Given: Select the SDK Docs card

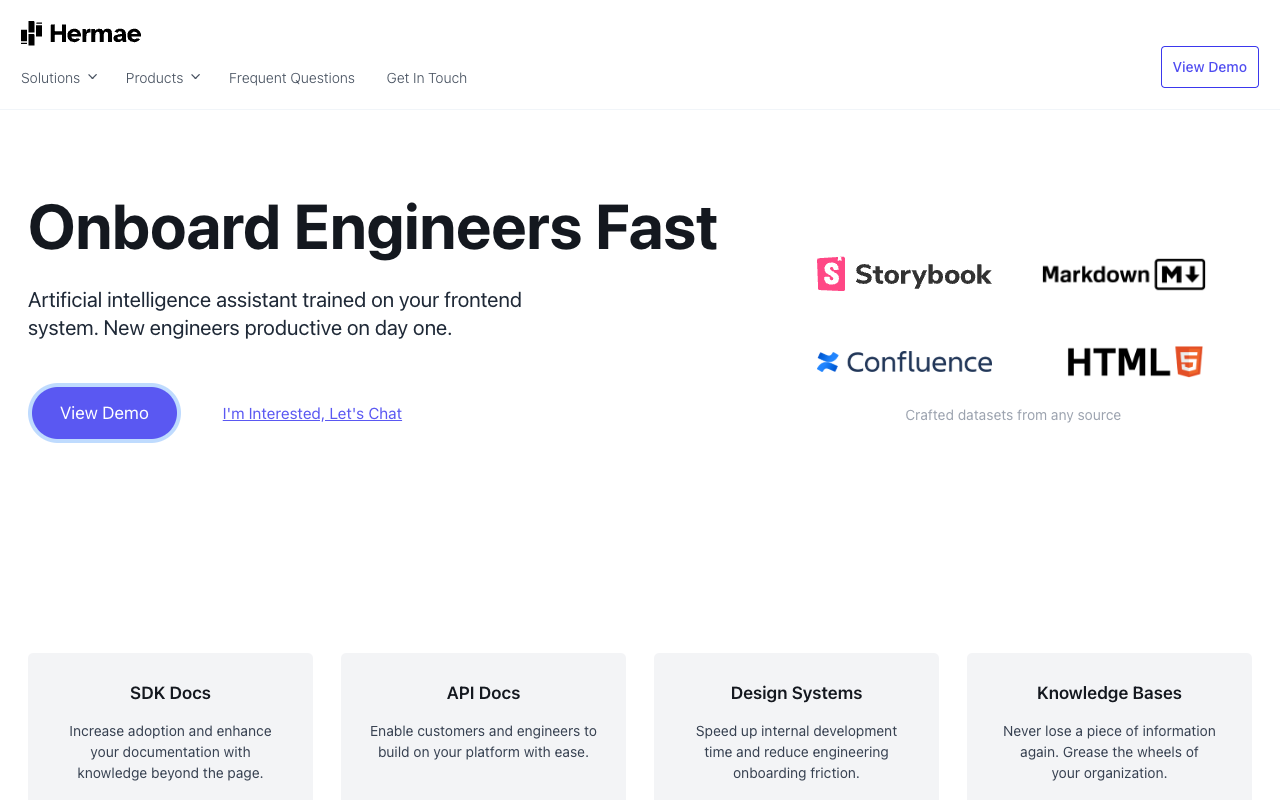Looking at the screenshot, I should tap(170, 726).
